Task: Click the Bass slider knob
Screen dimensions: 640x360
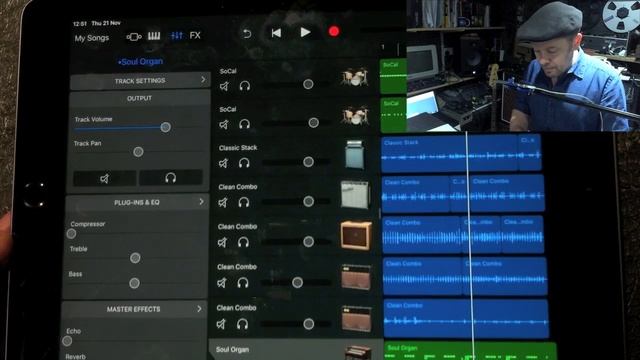Action: [x=134, y=283]
